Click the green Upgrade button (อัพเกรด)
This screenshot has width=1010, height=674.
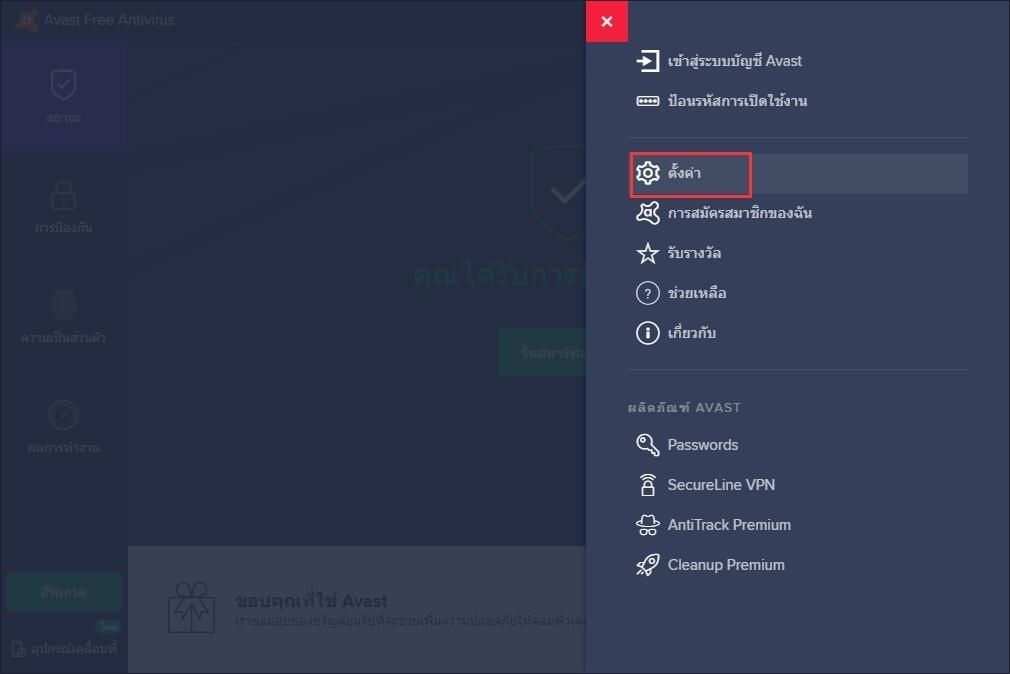[x=64, y=592]
